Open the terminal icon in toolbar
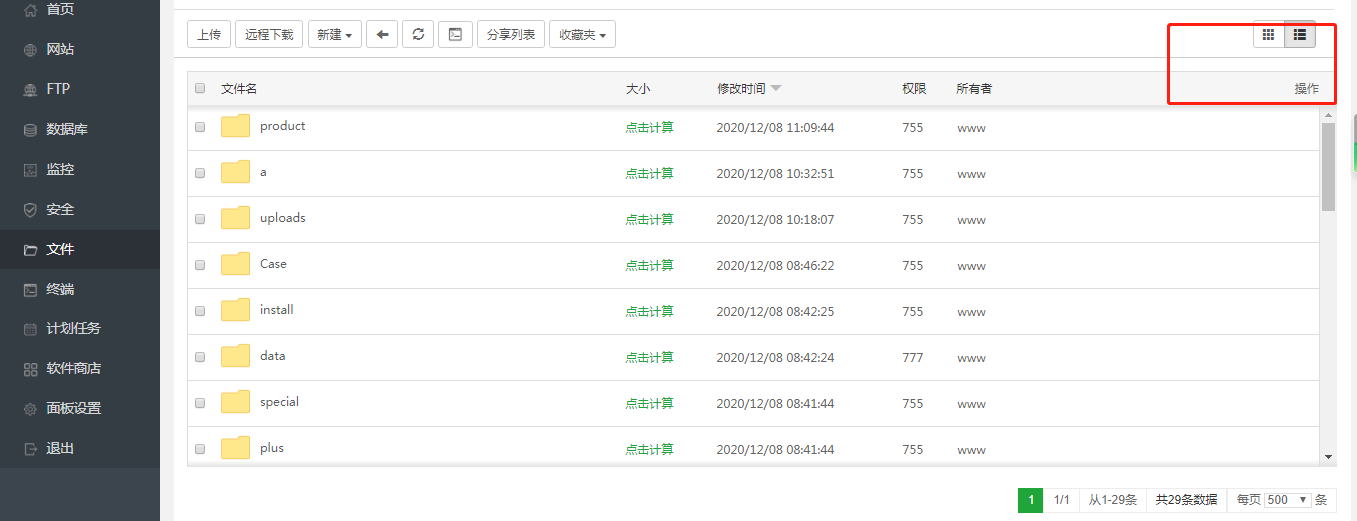 pos(455,34)
